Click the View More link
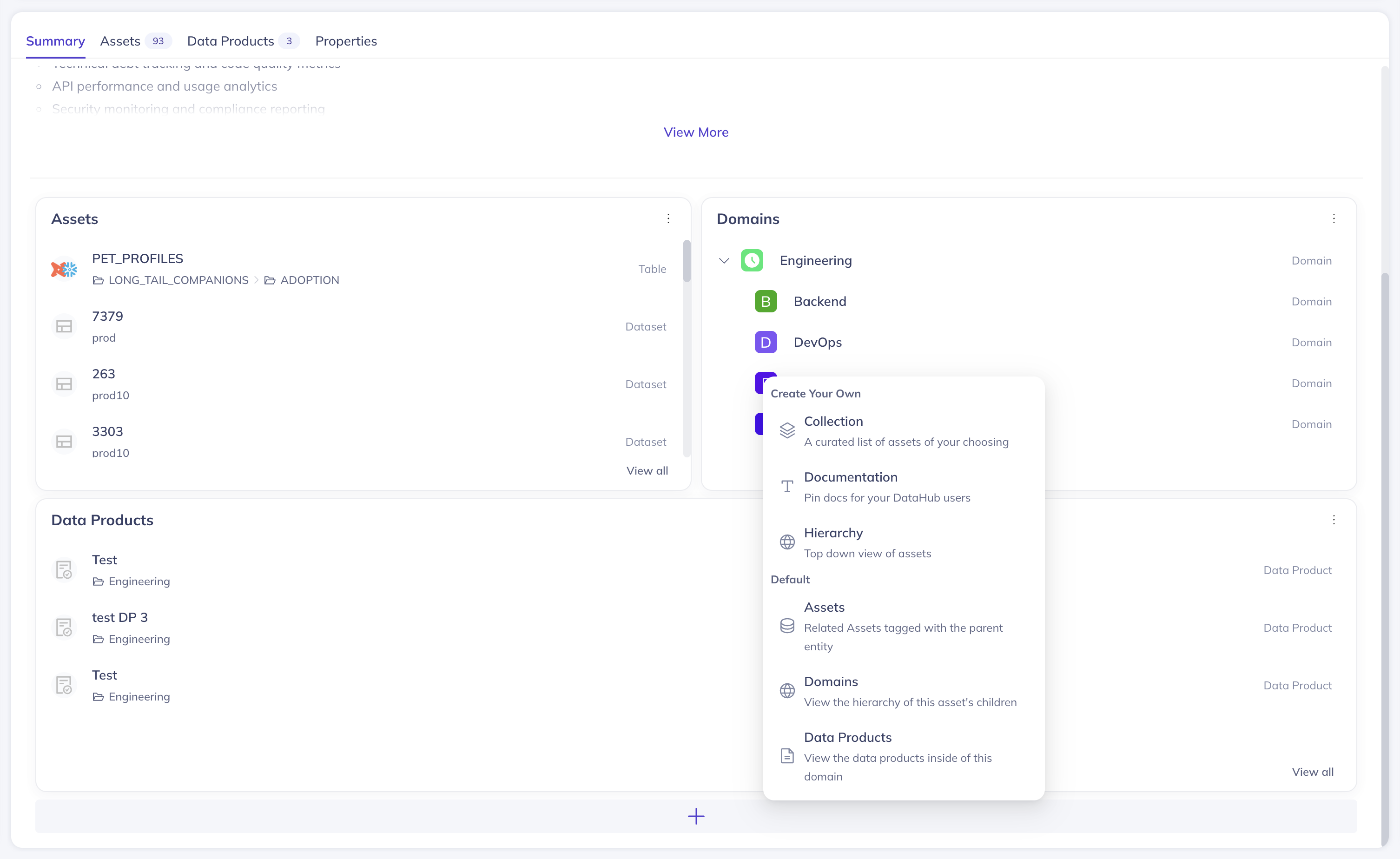Image resolution: width=1400 pixels, height=859 pixels. point(695,132)
